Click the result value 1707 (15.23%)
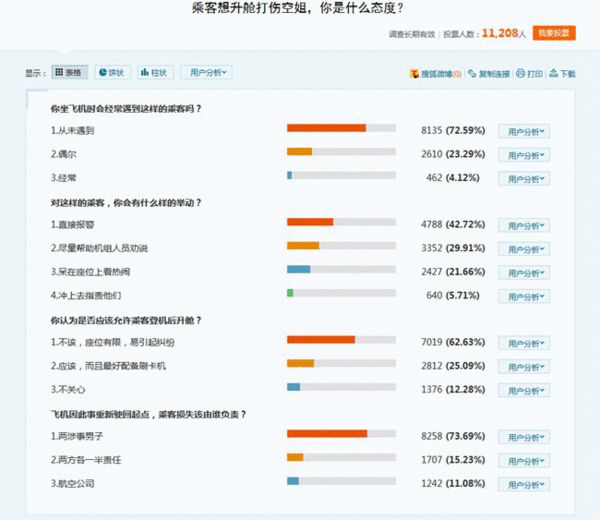This screenshot has width=600, height=520. (453, 460)
